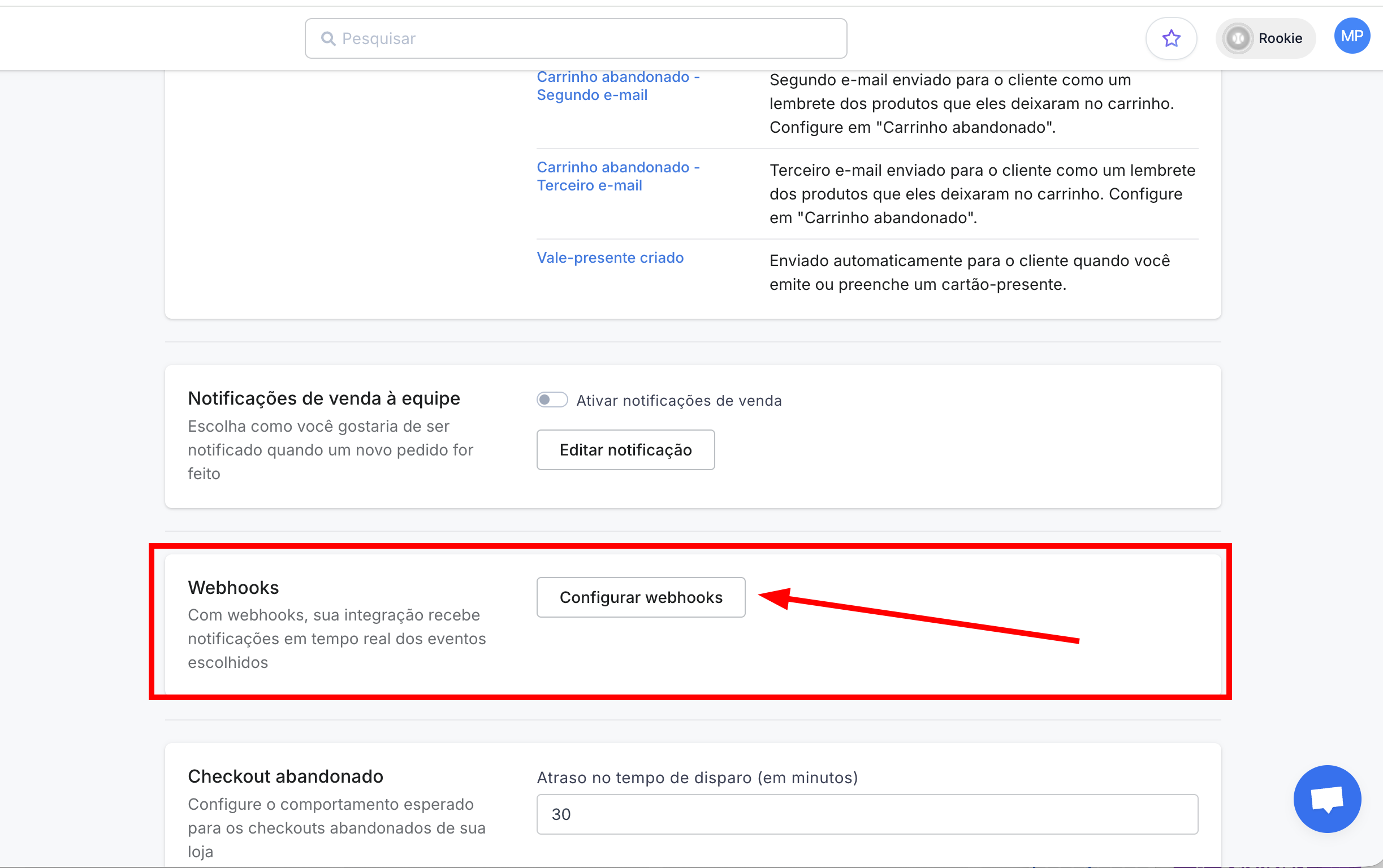The height and width of the screenshot is (868, 1383).
Task: Click the delay minutes field showing 30
Action: click(867, 814)
